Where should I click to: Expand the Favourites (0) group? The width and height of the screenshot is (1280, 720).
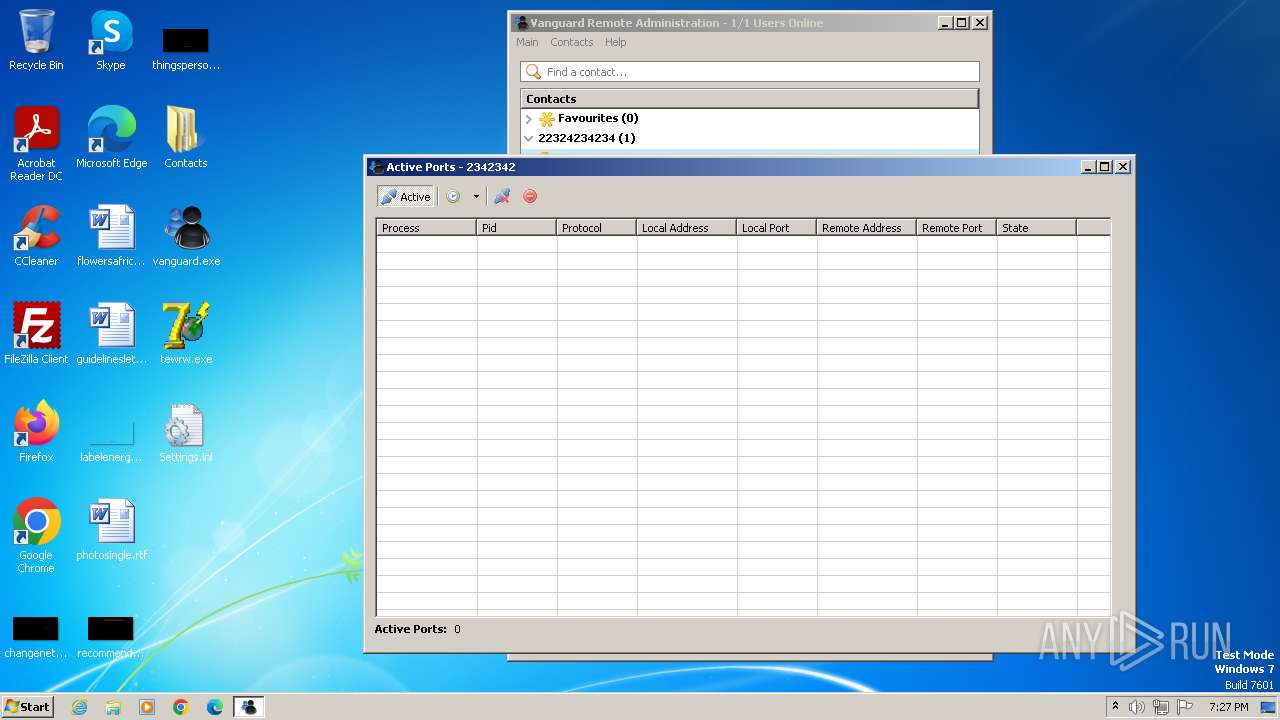pyautogui.click(x=529, y=118)
